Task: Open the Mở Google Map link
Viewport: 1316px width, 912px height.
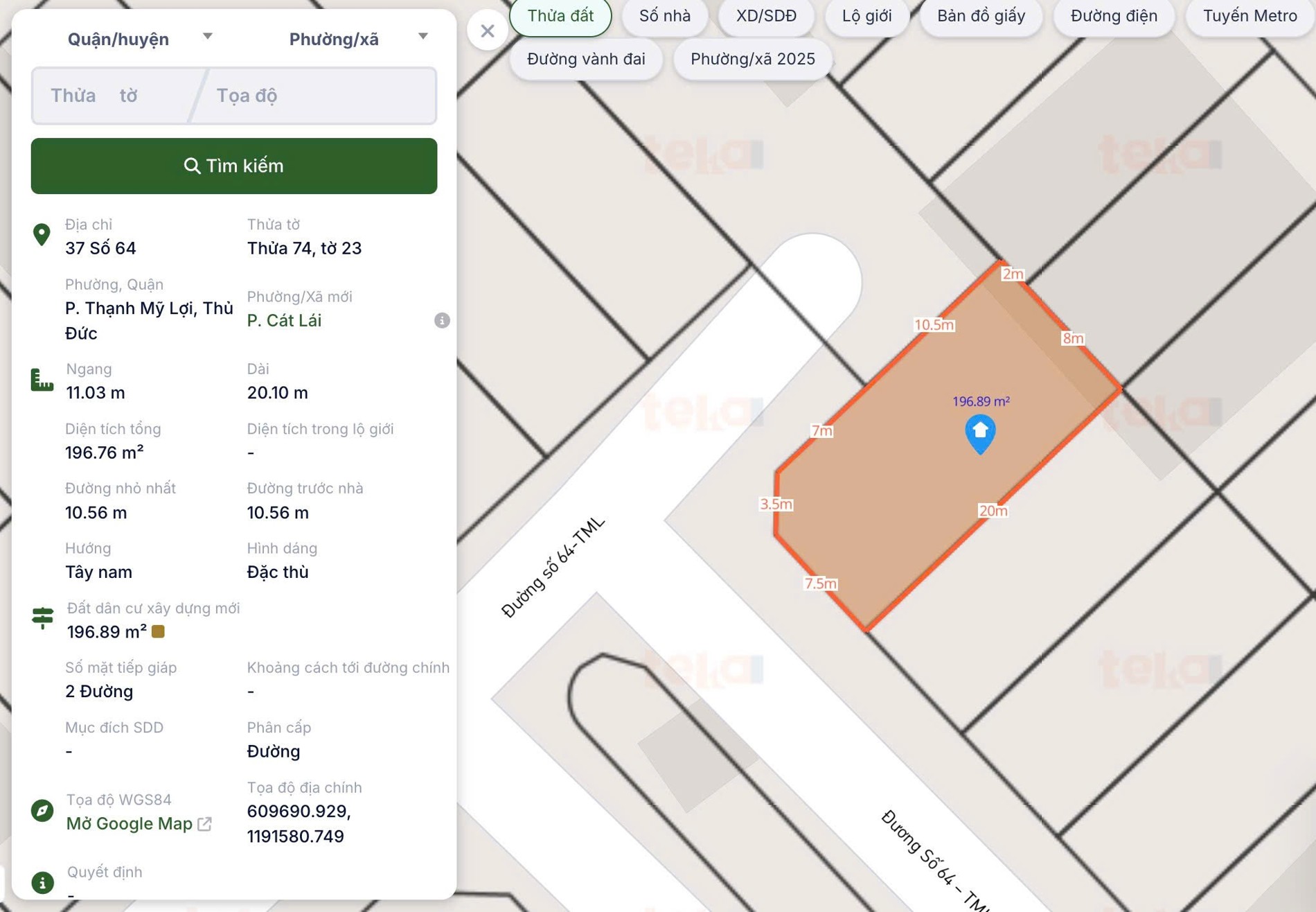Action: 129,824
